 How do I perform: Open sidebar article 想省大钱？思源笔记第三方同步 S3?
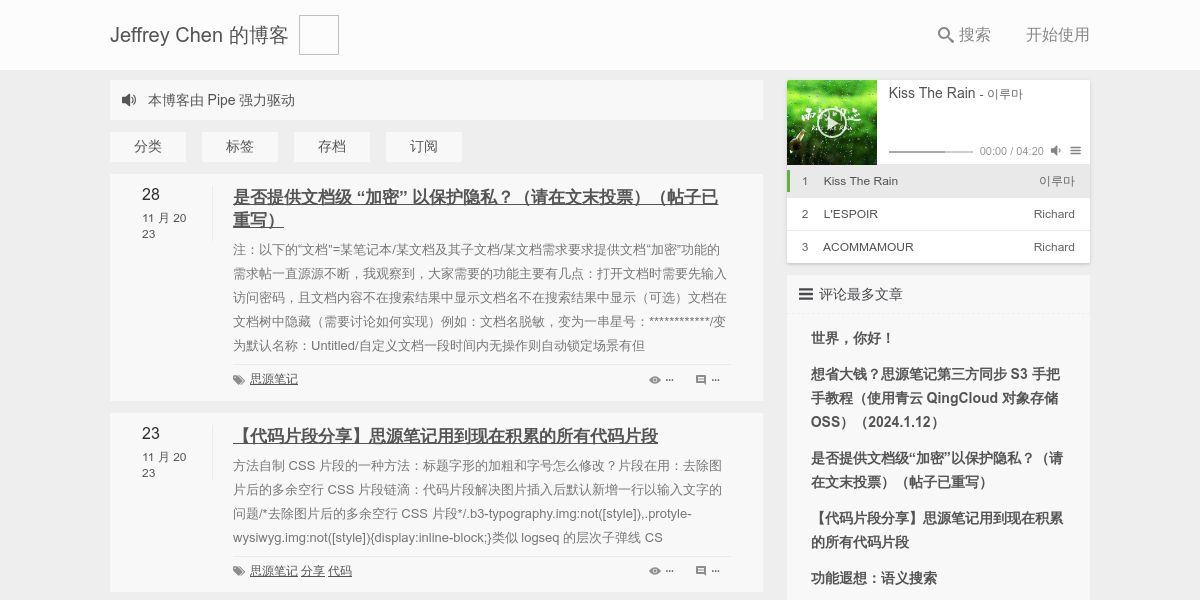coord(935,398)
